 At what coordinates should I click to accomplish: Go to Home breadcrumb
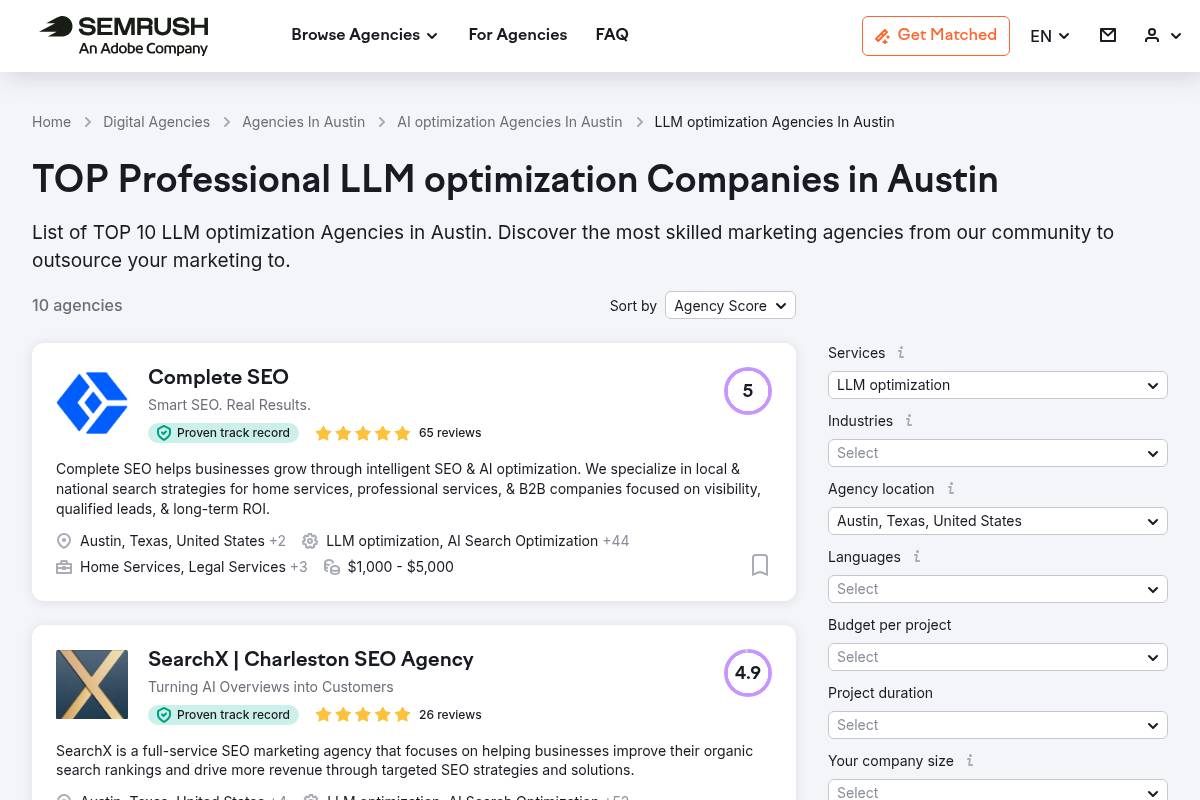pos(51,122)
